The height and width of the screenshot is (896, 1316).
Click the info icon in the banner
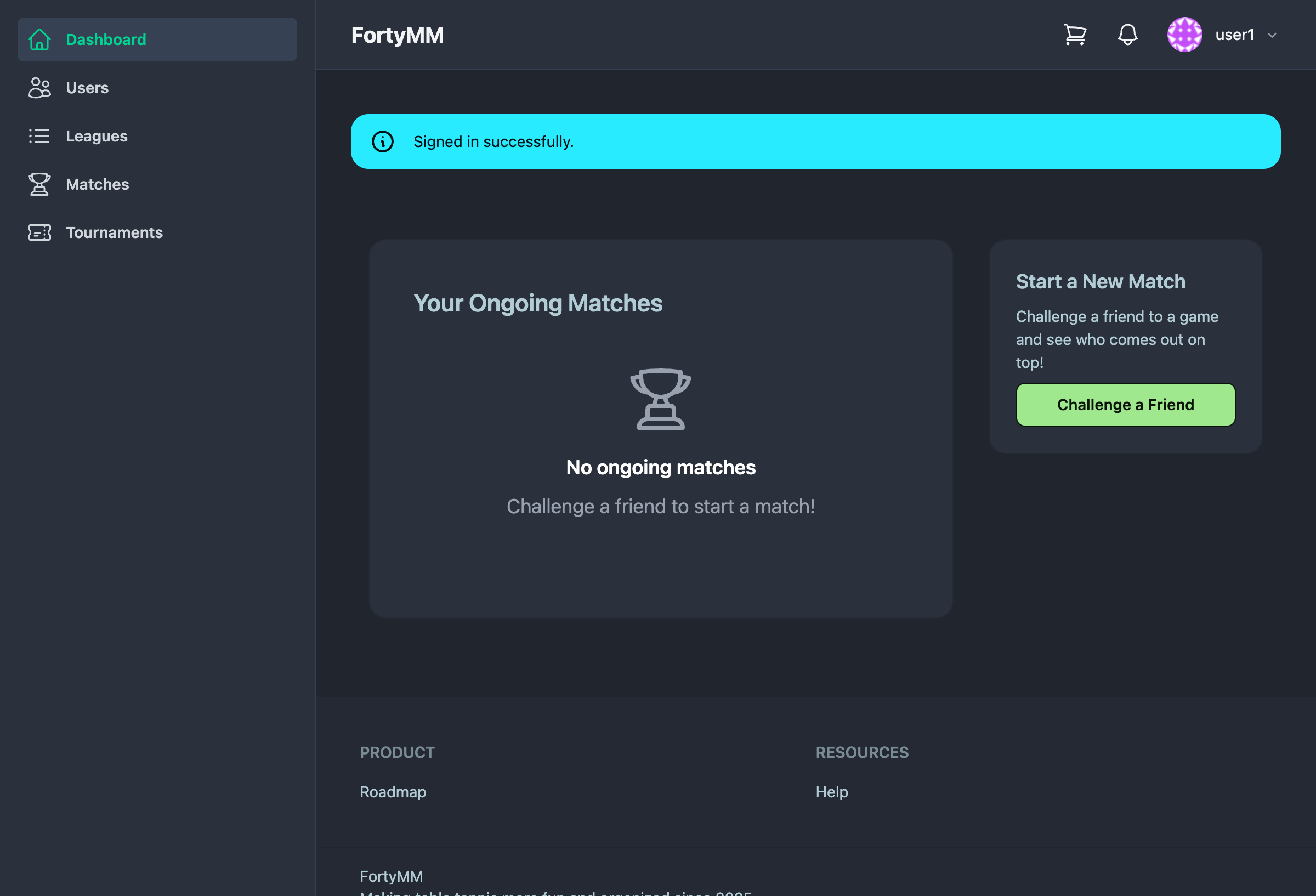[382, 141]
